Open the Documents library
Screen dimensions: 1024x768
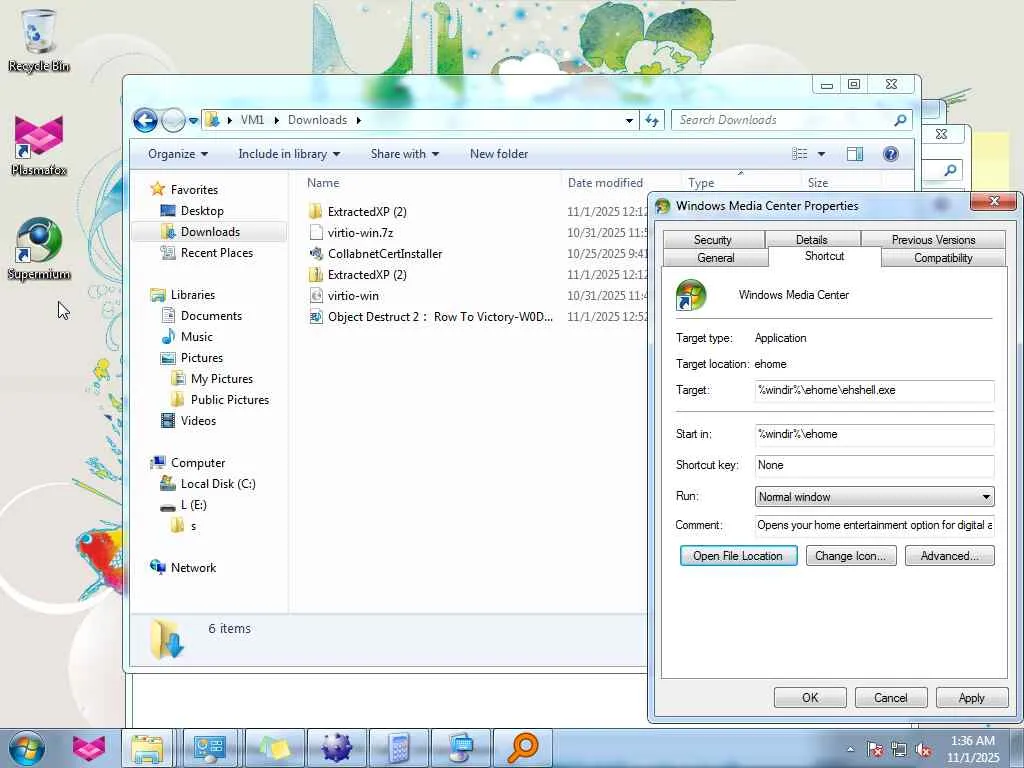(x=211, y=316)
